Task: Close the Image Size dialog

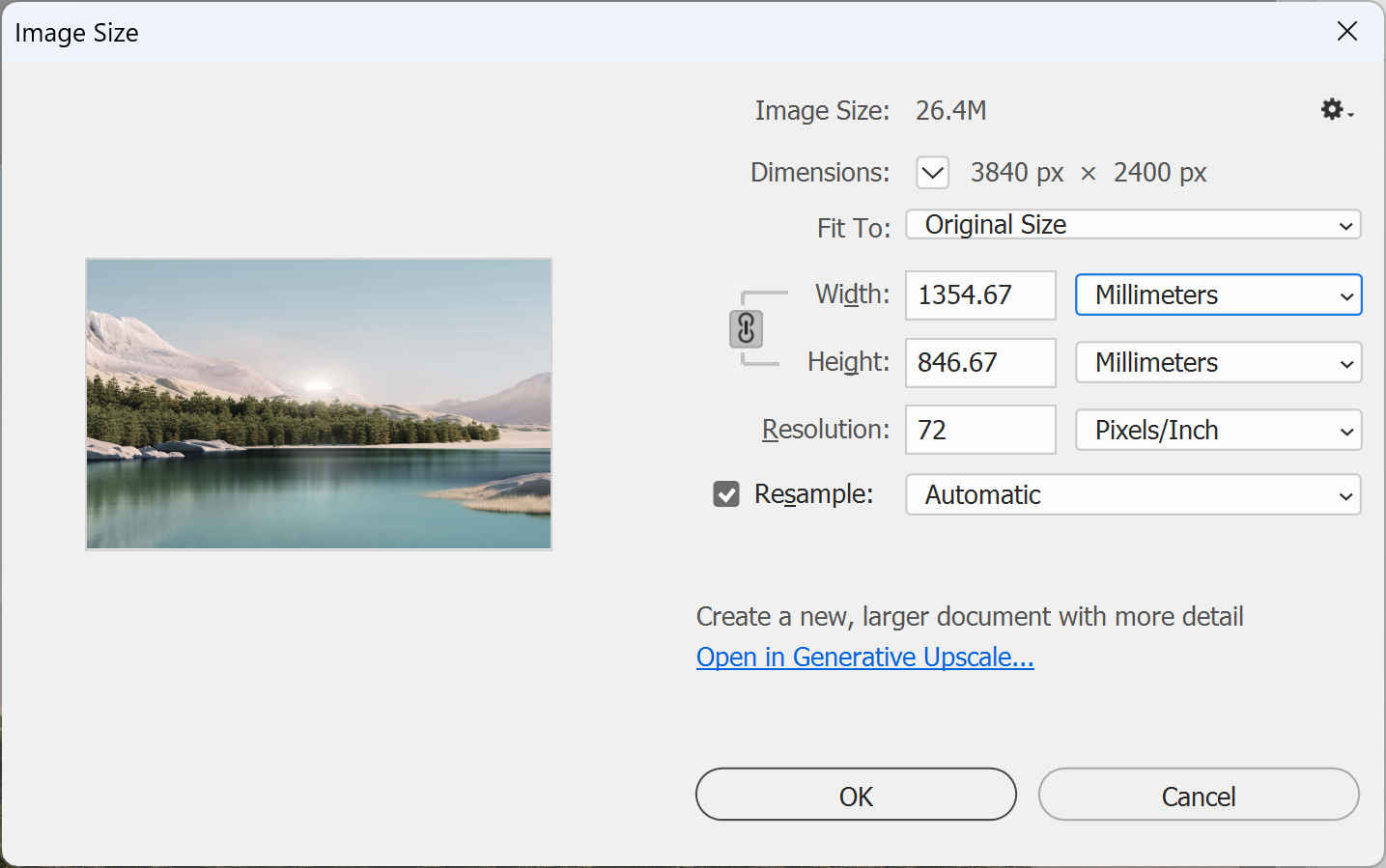Action: (1347, 31)
